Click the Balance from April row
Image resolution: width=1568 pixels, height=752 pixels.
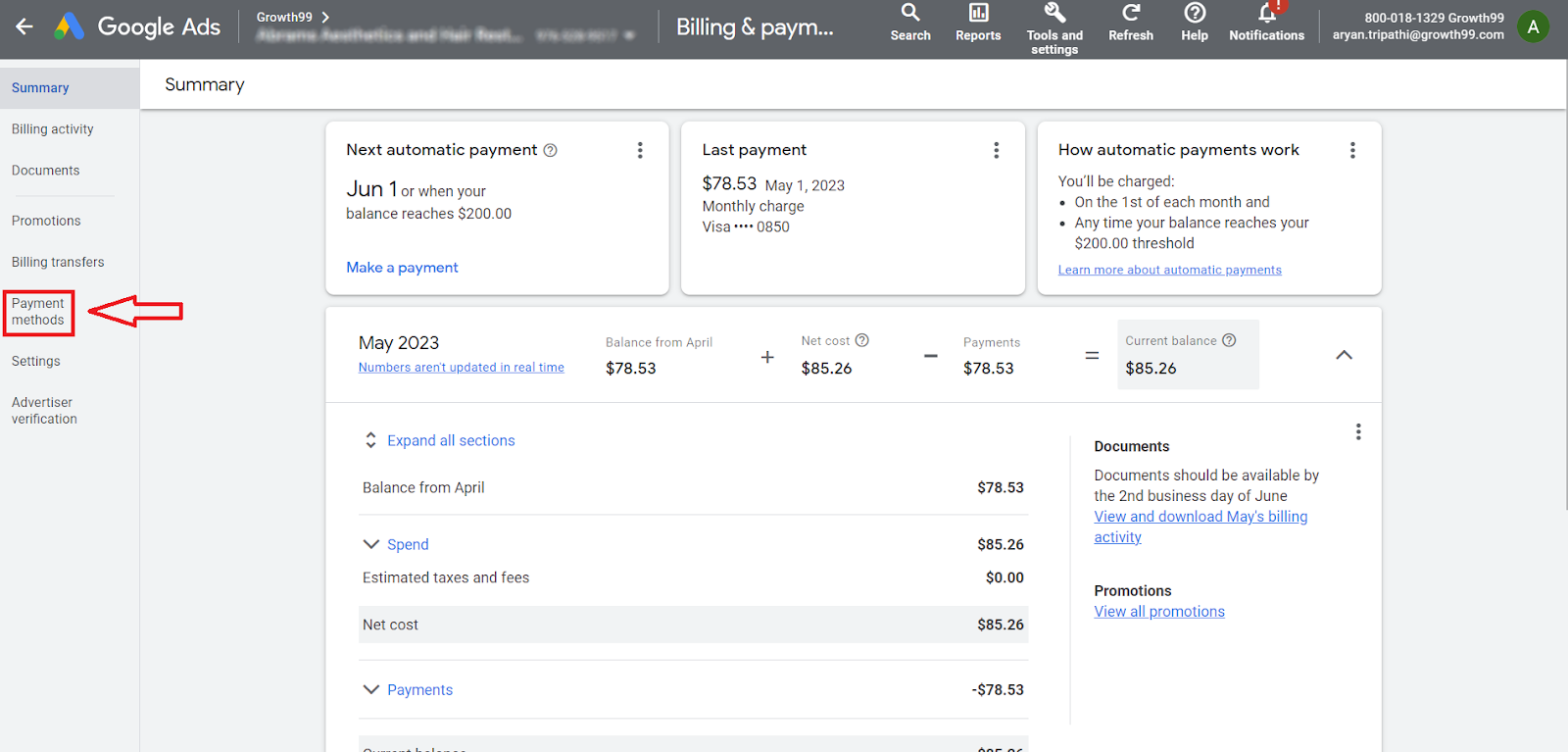coord(693,487)
